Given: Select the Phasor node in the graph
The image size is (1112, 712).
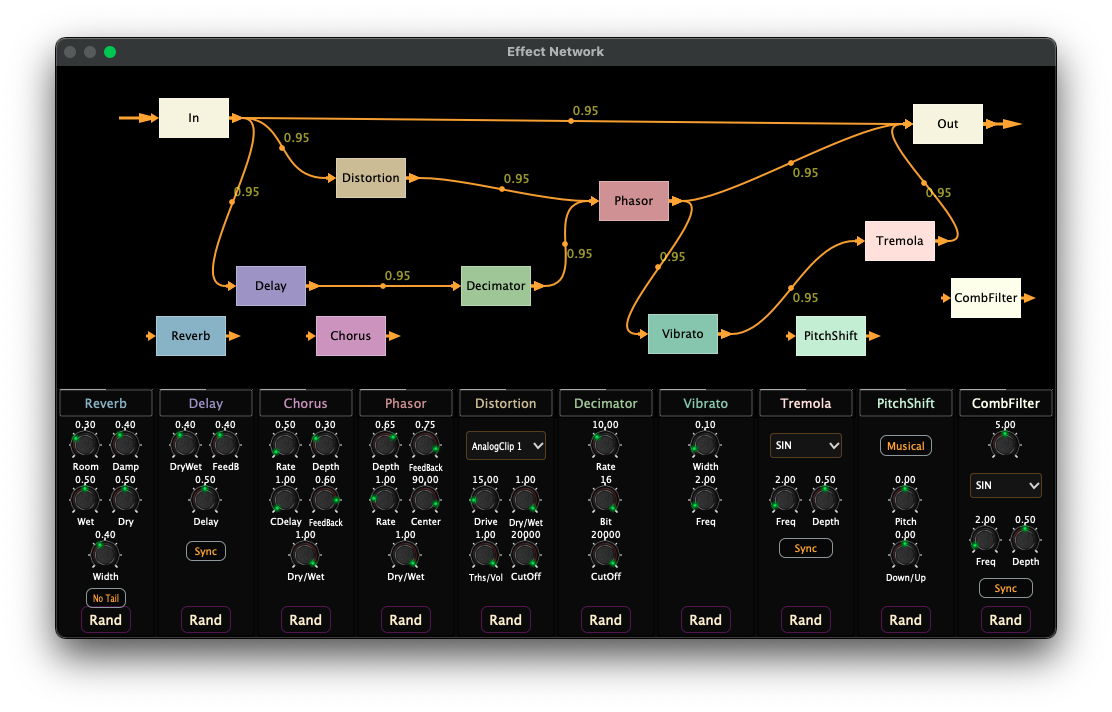Looking at the screenshot, I should [634, 201].
